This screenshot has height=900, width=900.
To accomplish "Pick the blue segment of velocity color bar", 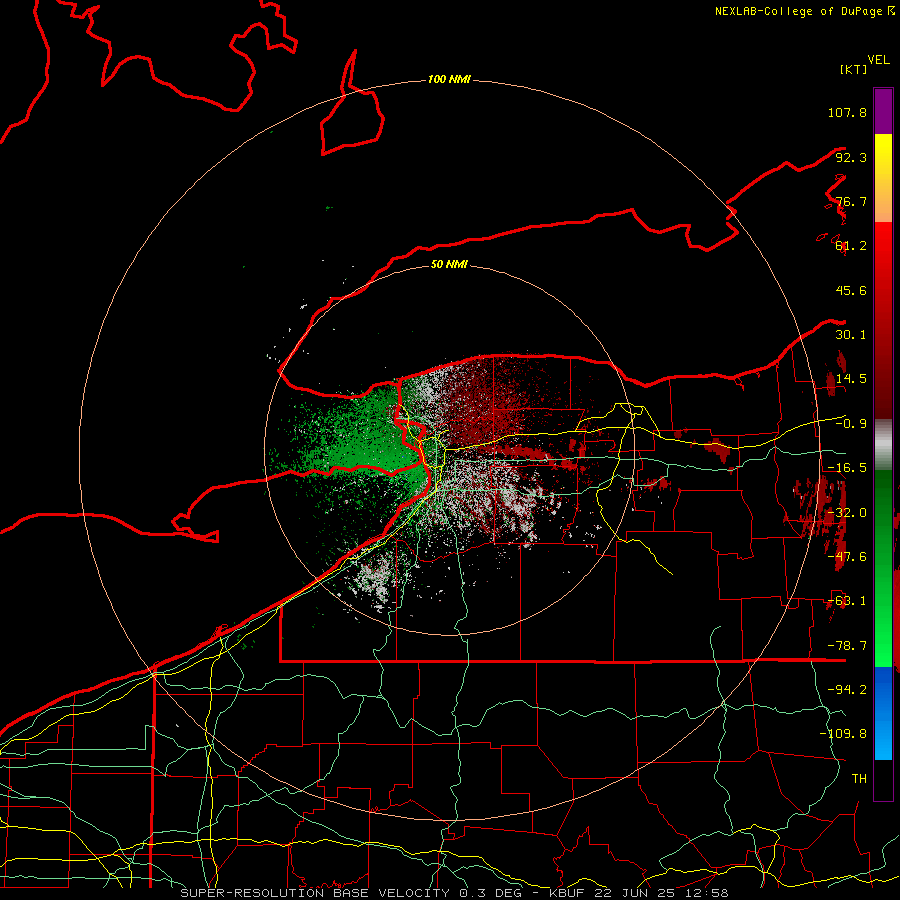I will click(x=883, y=713).
